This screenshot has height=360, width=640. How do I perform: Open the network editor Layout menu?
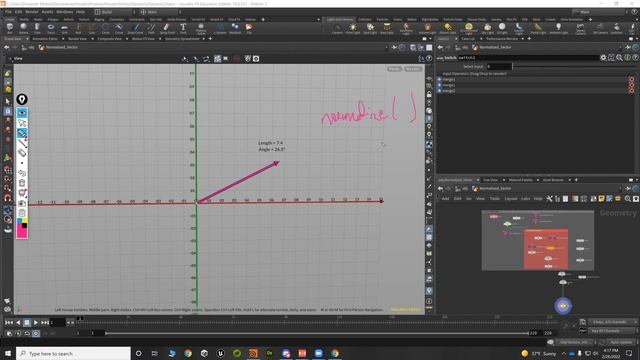coord(511,199)
